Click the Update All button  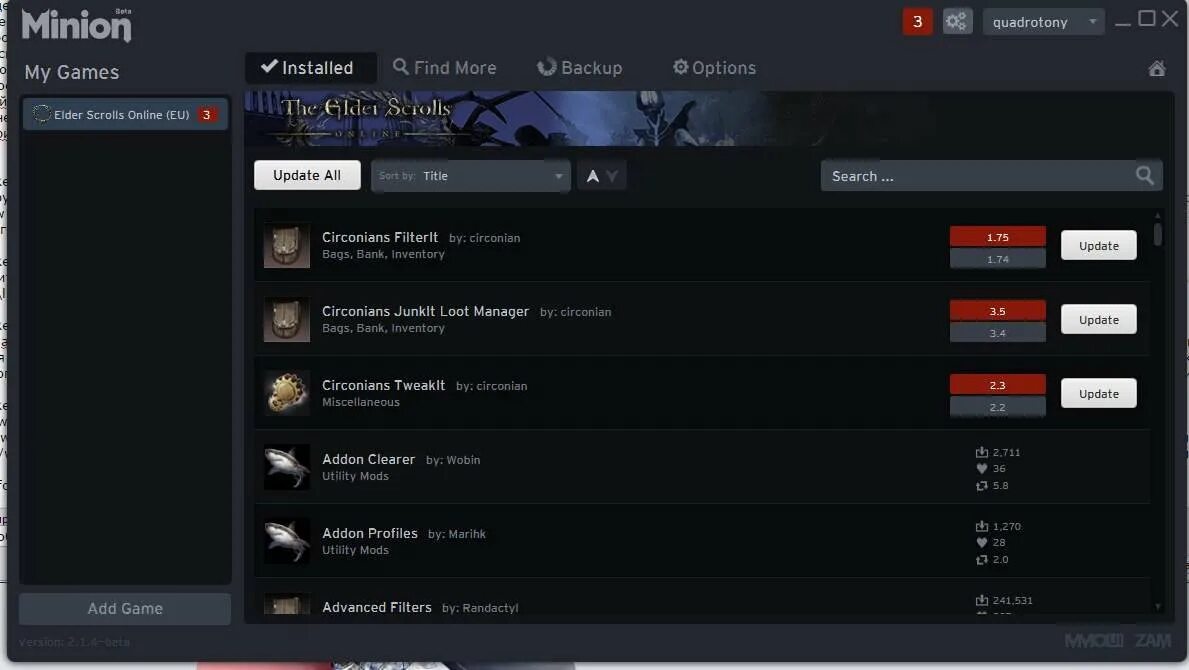(307, 175)
